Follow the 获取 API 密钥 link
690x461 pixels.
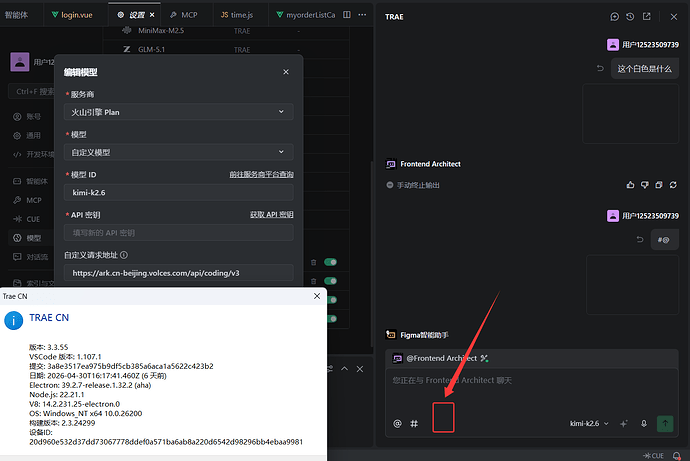[x=272, y=215]
